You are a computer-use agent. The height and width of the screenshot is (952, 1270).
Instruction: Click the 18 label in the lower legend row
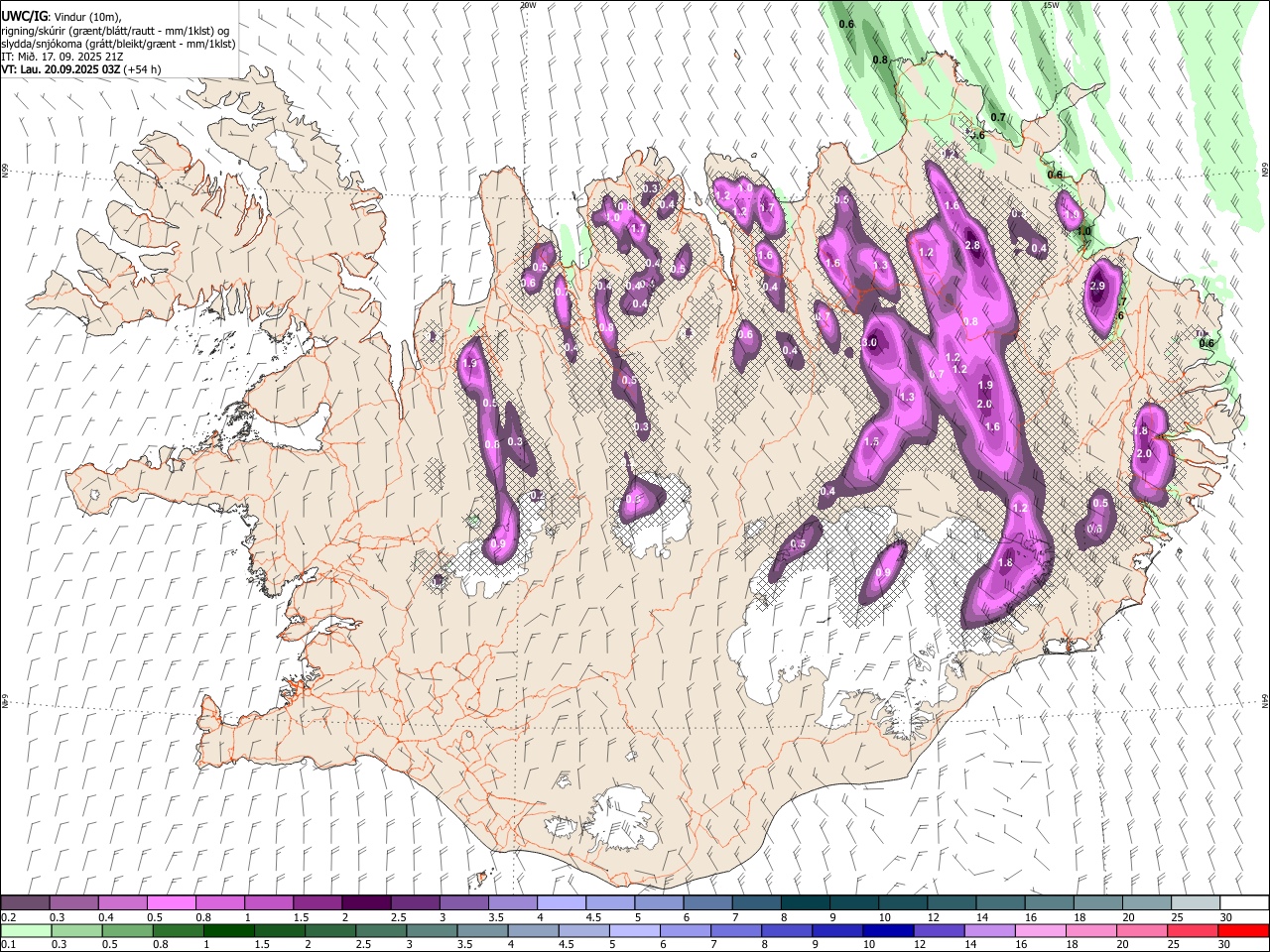1071,945
